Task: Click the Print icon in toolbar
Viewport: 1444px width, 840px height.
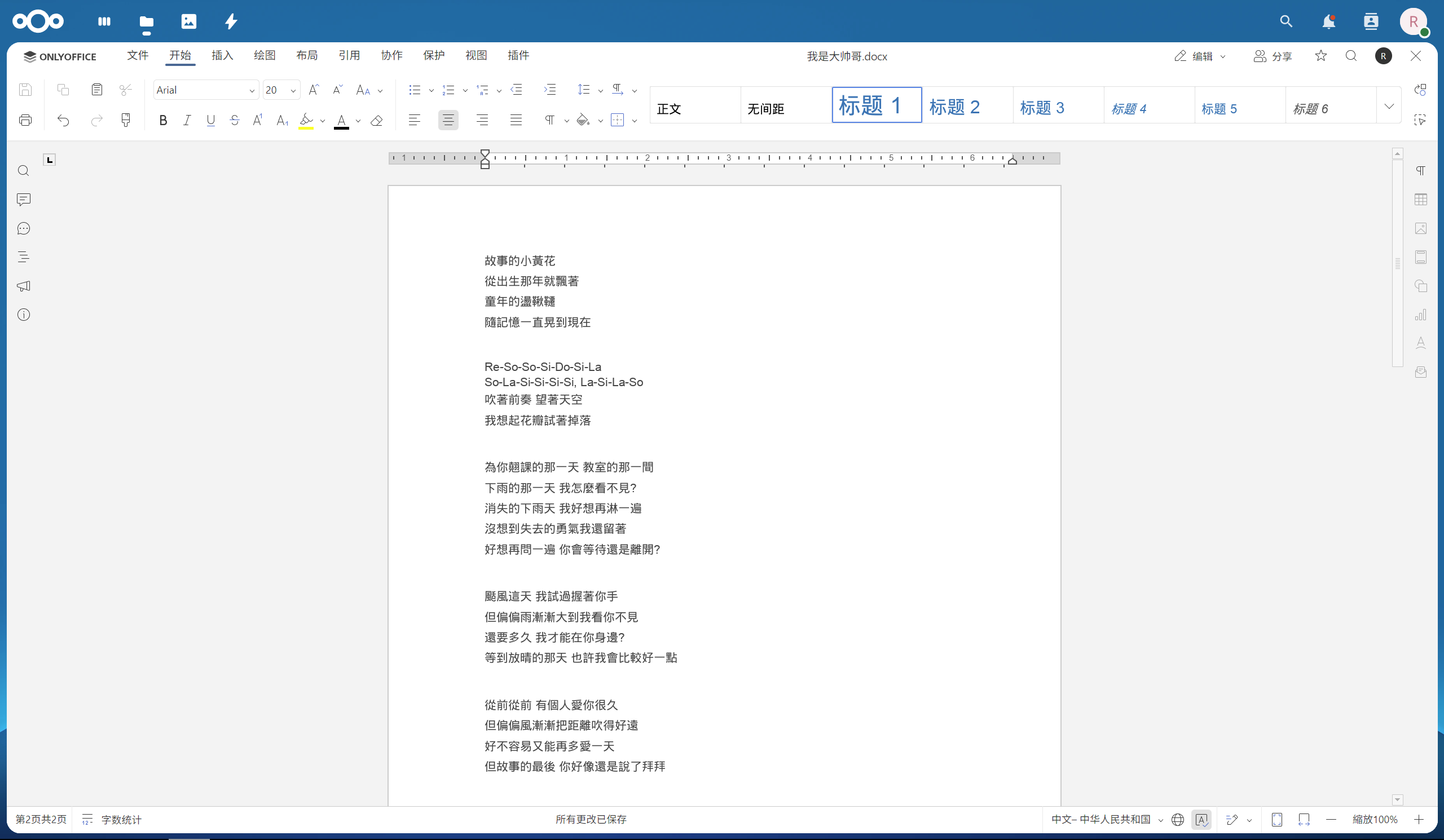Action: tap(25, 120)
